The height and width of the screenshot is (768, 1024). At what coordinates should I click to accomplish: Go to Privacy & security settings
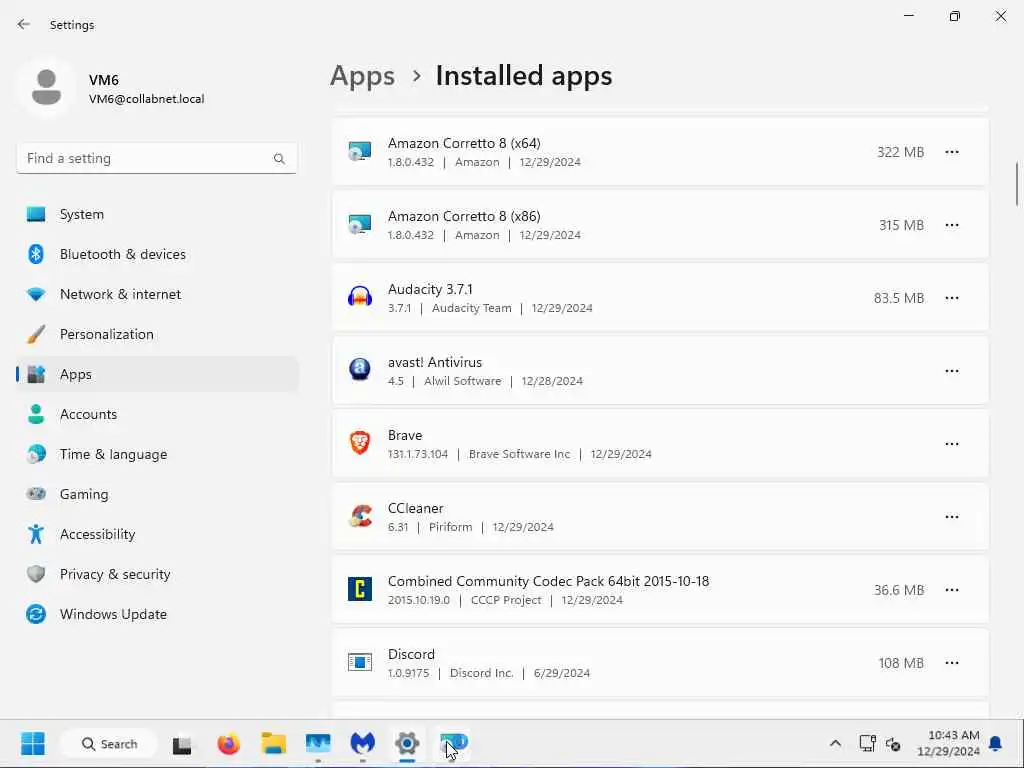(115, 574)
